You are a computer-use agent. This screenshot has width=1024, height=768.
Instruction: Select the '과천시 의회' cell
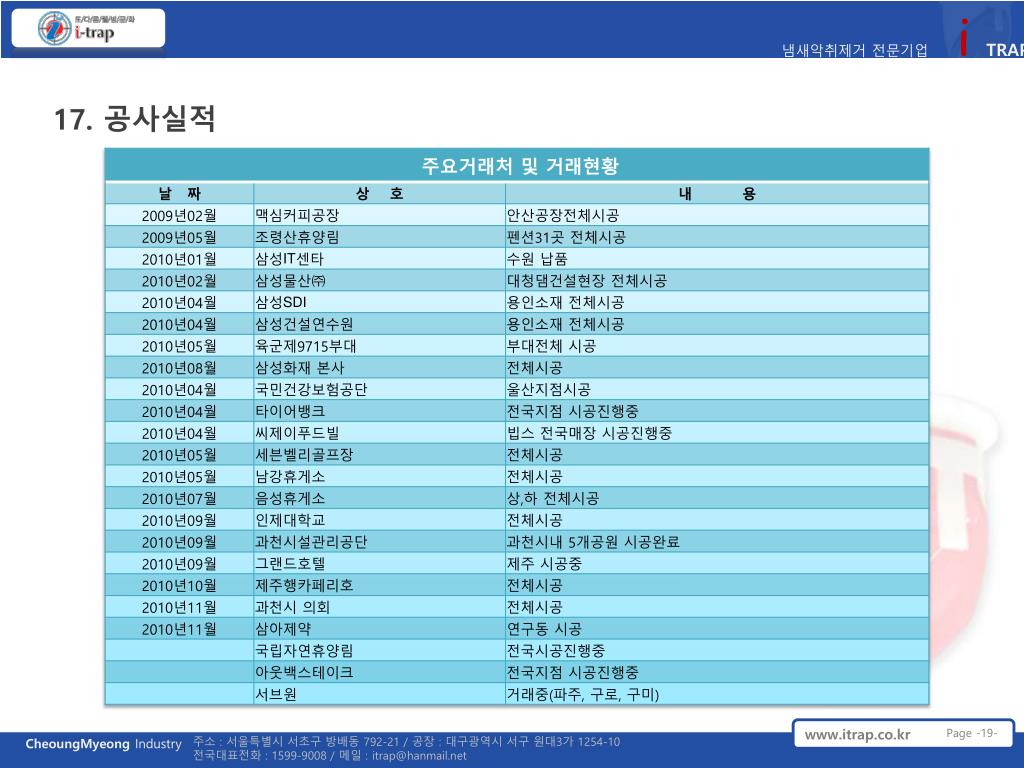tap(379, 607)
